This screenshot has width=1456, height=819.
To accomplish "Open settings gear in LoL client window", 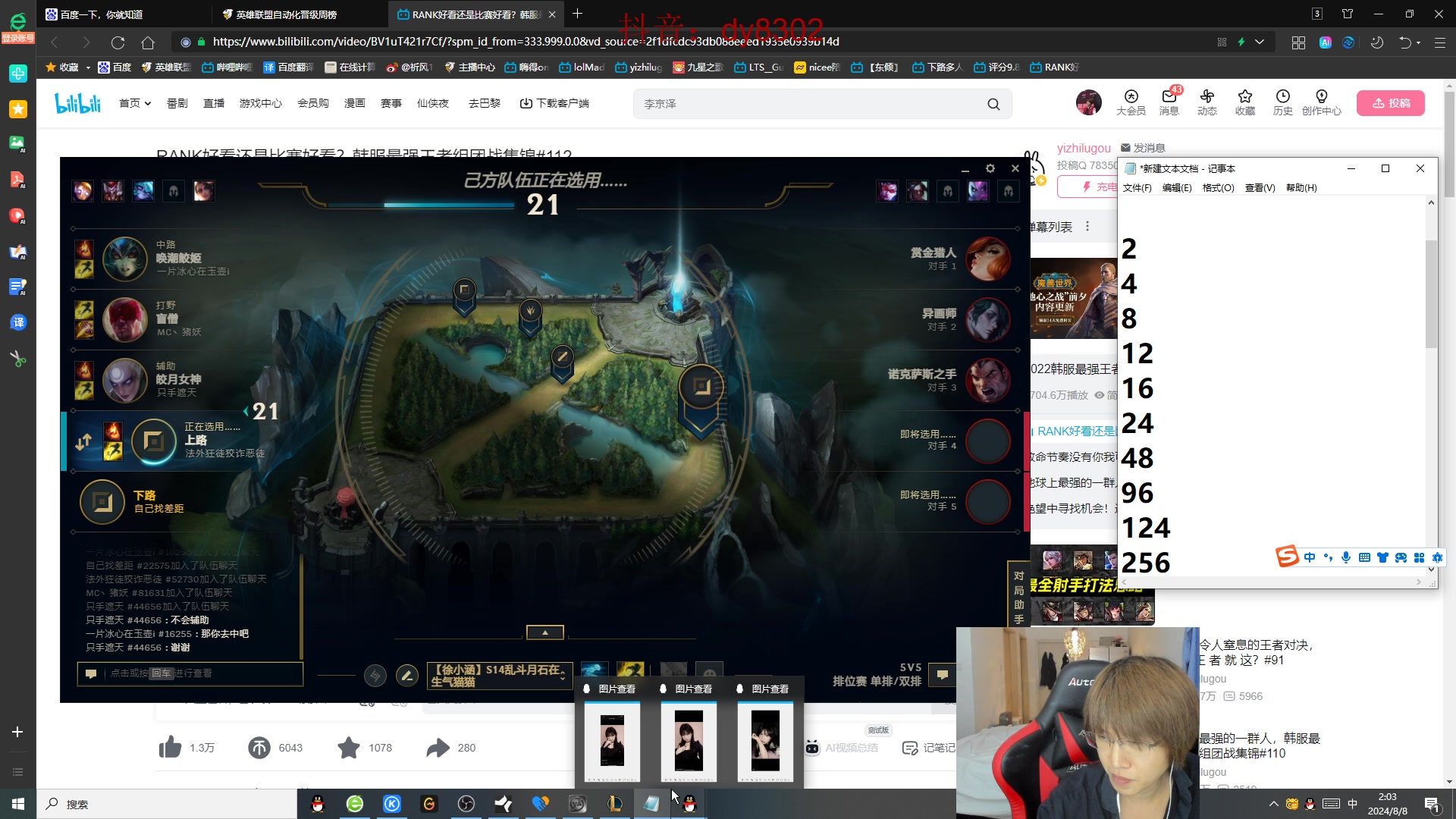I will point(990,168).
